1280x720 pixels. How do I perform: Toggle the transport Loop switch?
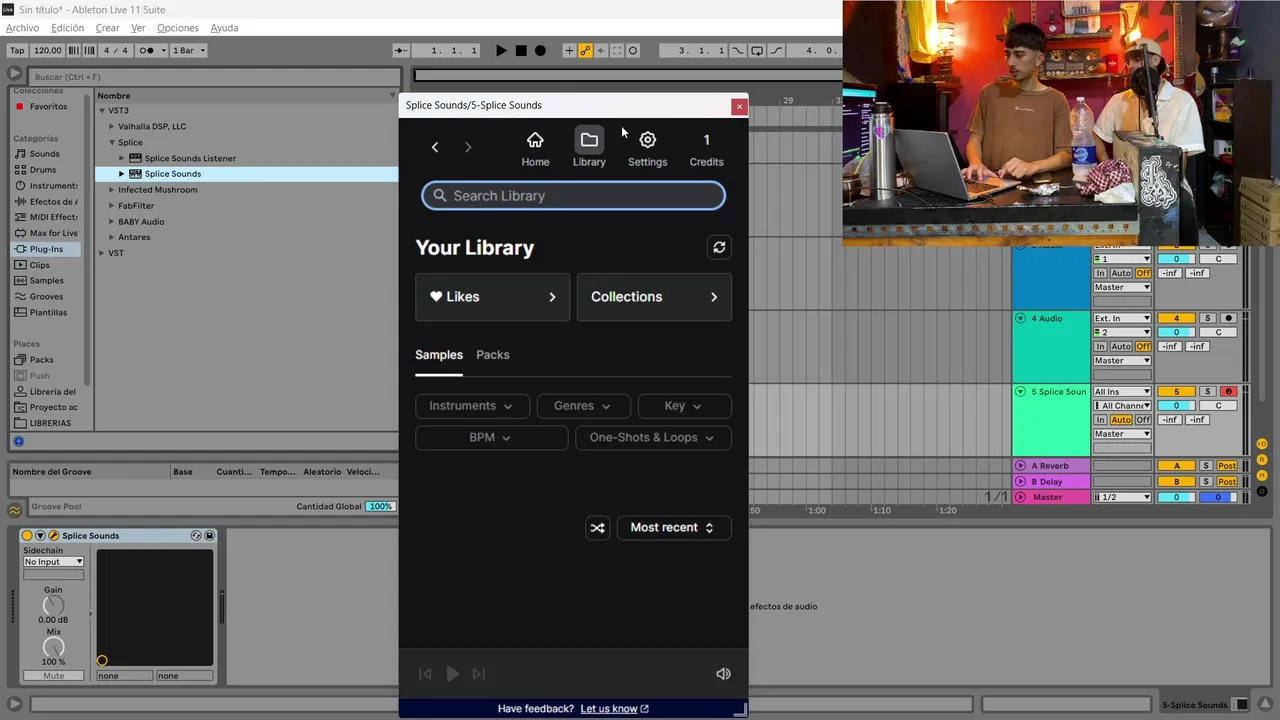tap(757, 51)
